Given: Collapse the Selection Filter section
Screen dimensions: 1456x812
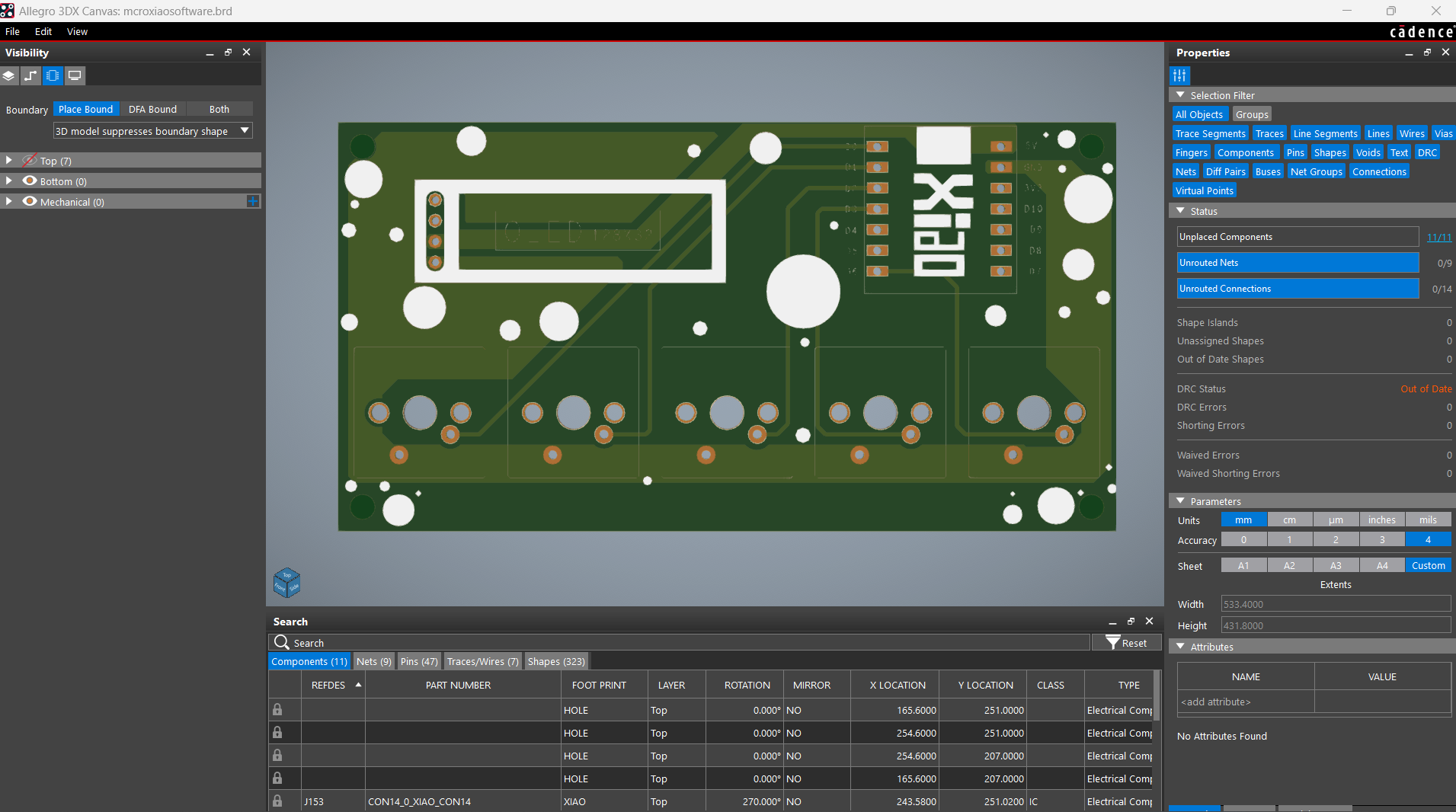Looking at the screenshot, I should pyautogui.click(x=1180, y=95).
